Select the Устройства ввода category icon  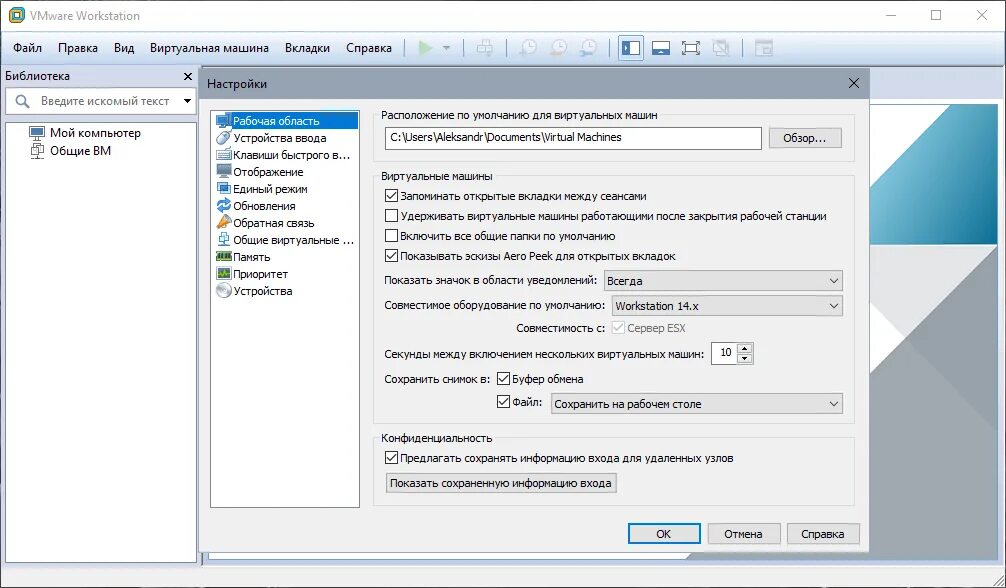(223, 137)
